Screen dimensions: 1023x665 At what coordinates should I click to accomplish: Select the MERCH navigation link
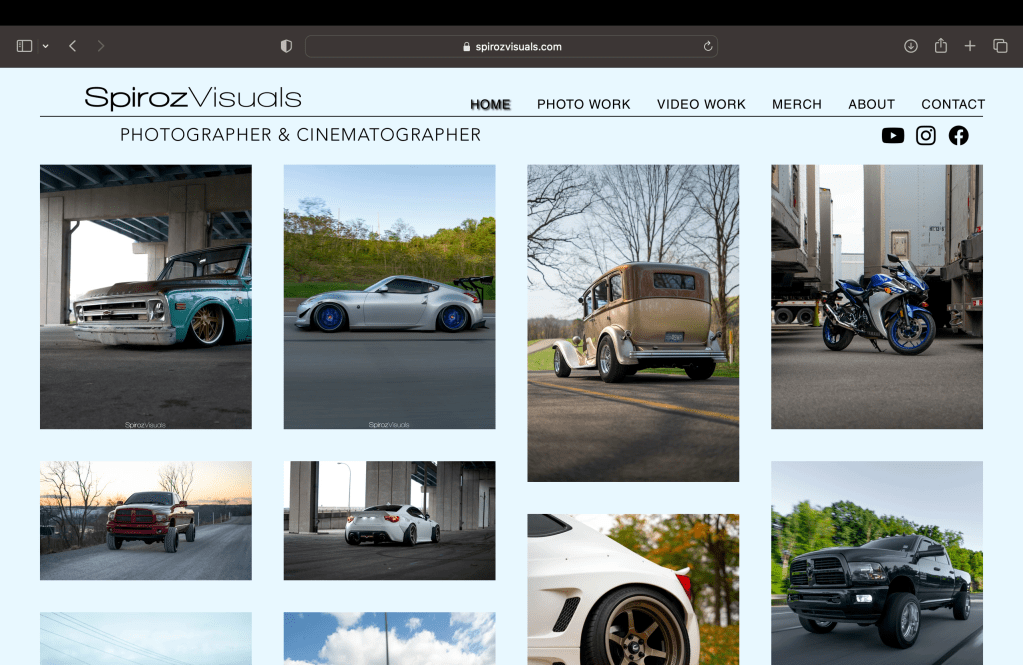pyautogui.click(x=796, y=104)
